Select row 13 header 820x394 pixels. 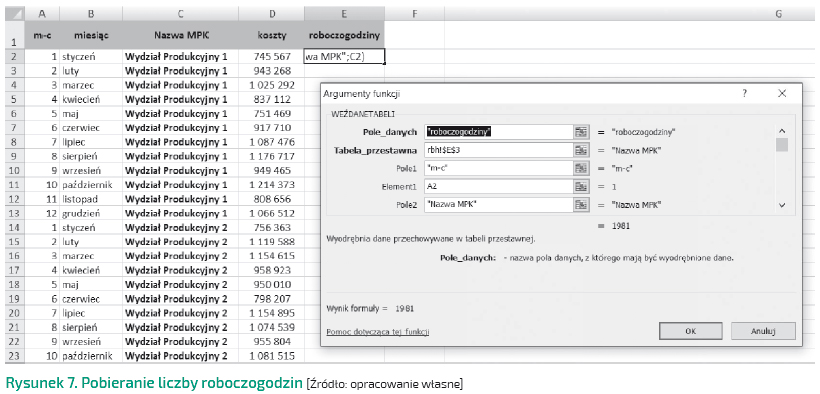coord(14,213)
